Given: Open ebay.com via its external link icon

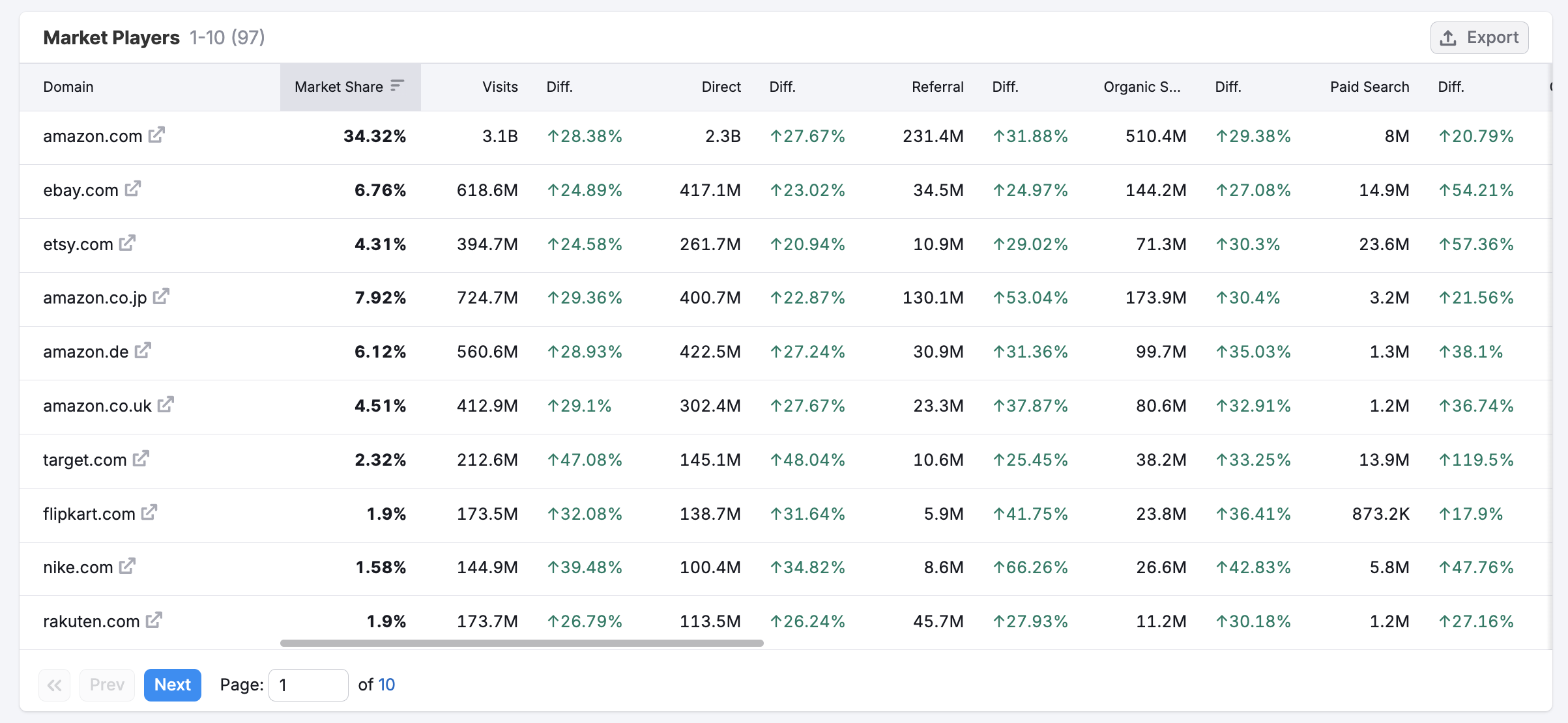Looking at the screenshot, I should coord(134,189).
